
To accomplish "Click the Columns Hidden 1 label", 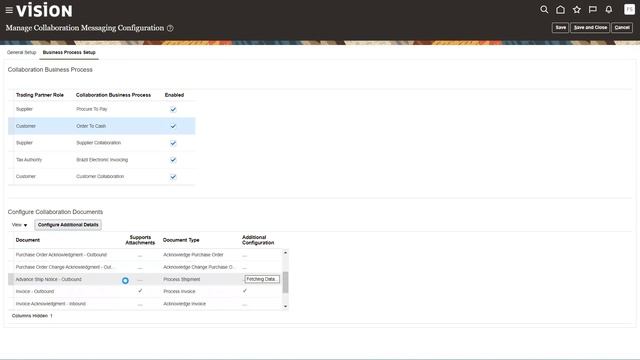I will [x=32, y=316].
